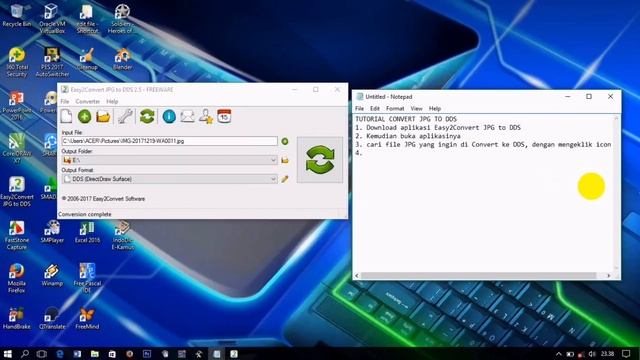Click the Notepad scroll left arrow
Screen dimensions: 640x360
coord(357,276)
